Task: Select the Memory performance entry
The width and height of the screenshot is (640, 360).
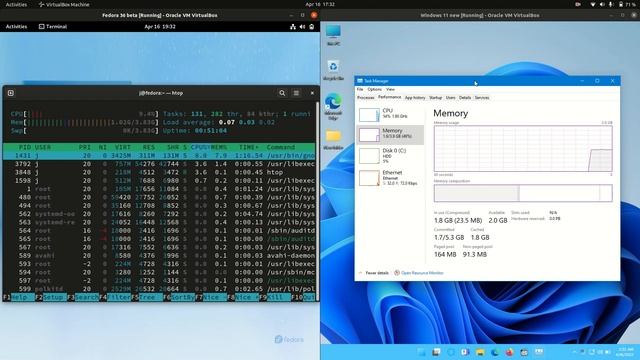Action: click(391, 135)
